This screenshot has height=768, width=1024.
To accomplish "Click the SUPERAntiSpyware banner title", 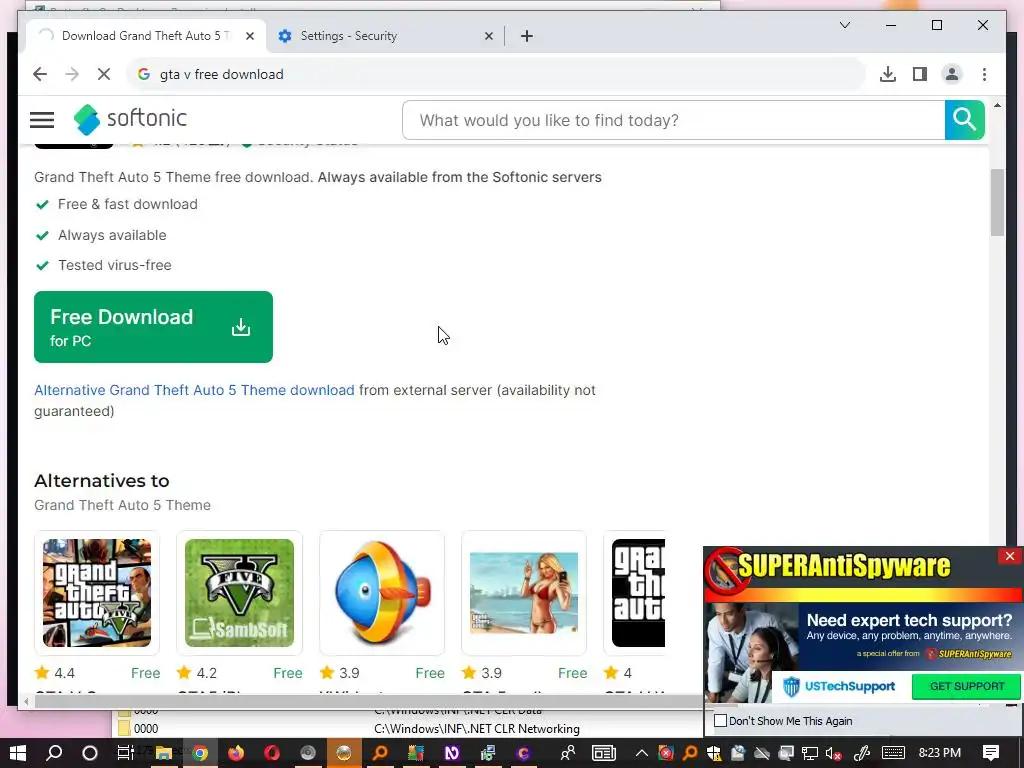I will (x=844, y=566).
